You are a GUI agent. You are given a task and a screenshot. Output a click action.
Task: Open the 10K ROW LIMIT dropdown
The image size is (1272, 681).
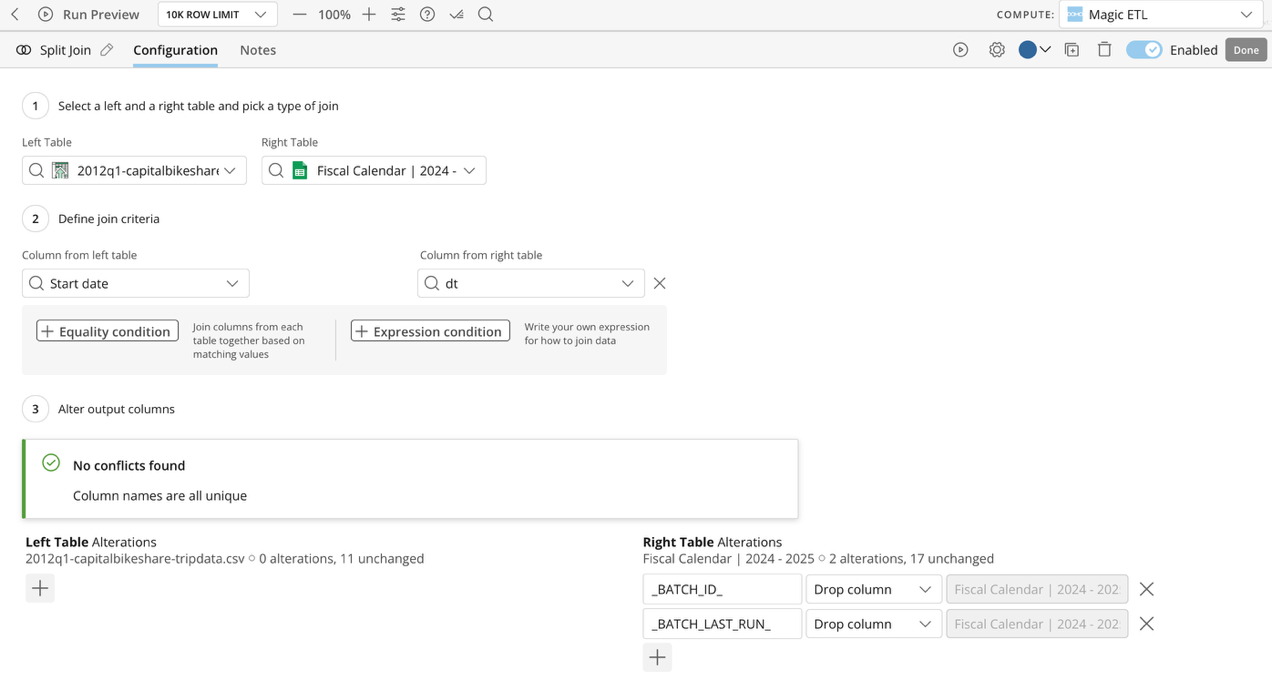click(x=217, y=14)
